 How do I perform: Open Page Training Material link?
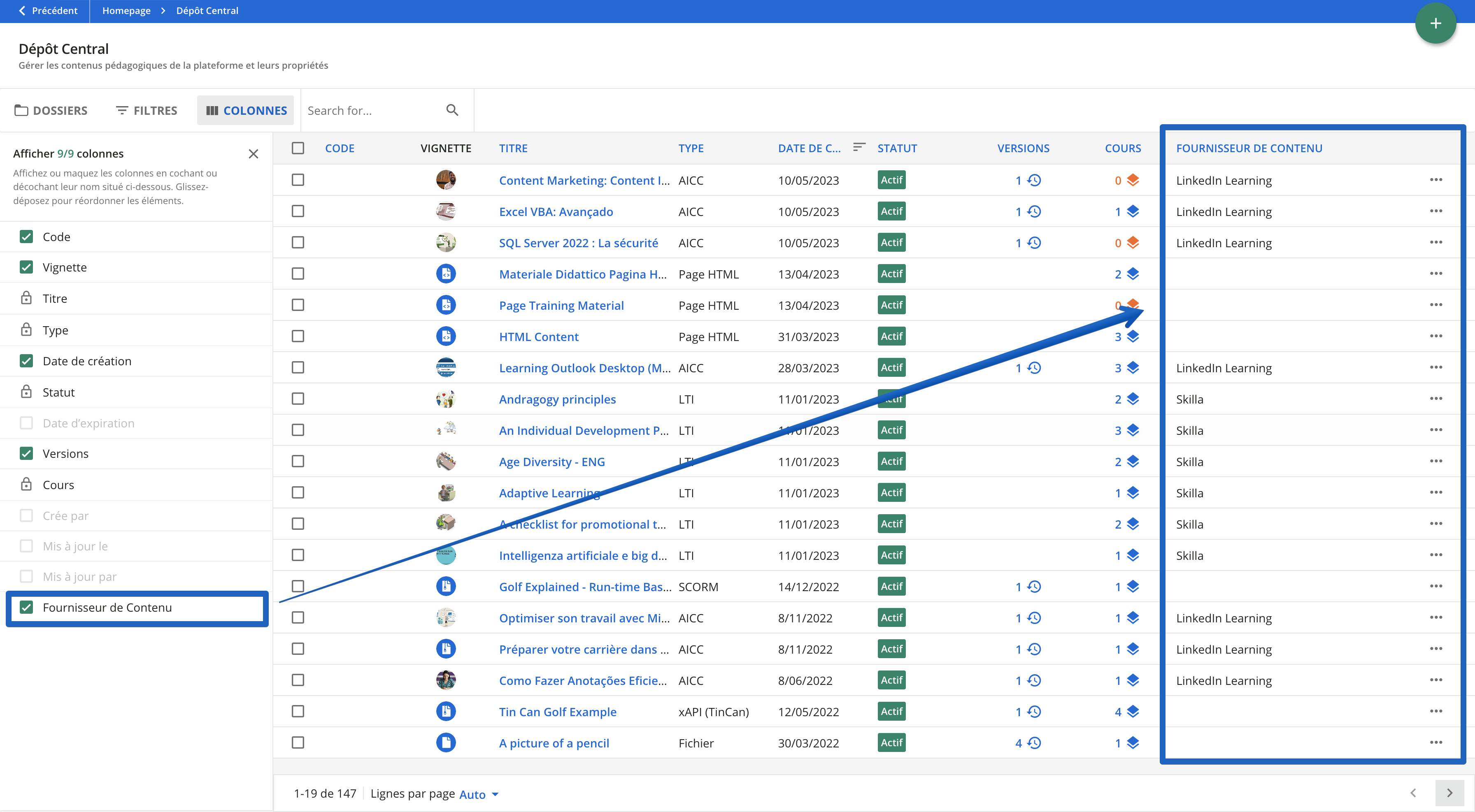tap(561, 306)
